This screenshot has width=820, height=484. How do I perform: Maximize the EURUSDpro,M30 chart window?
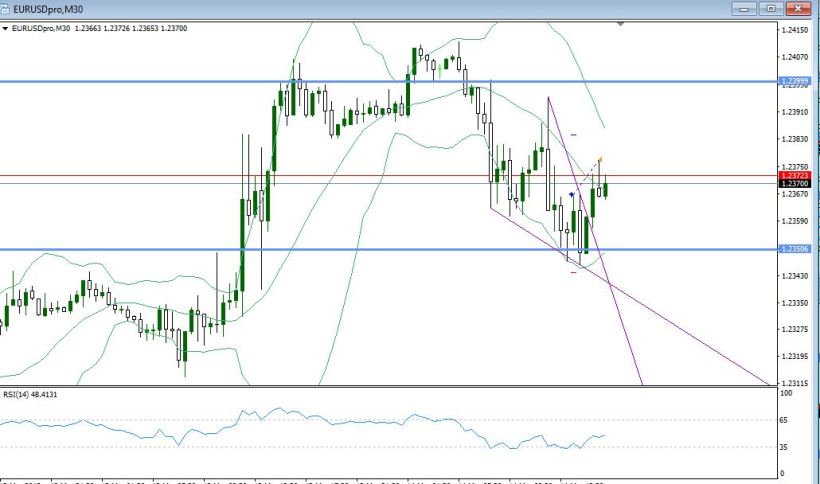pos(771,8)
